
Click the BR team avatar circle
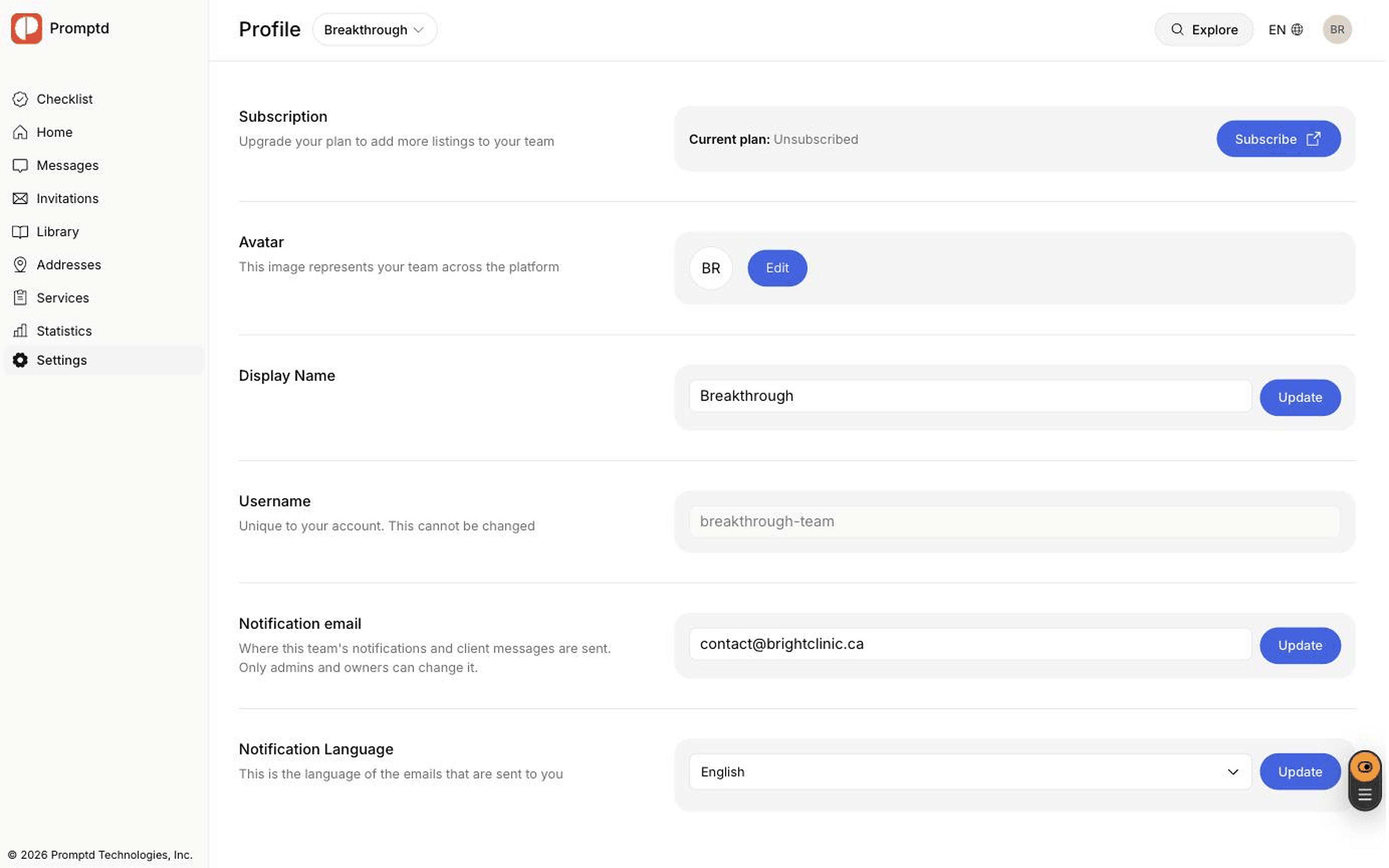(710, 268)
